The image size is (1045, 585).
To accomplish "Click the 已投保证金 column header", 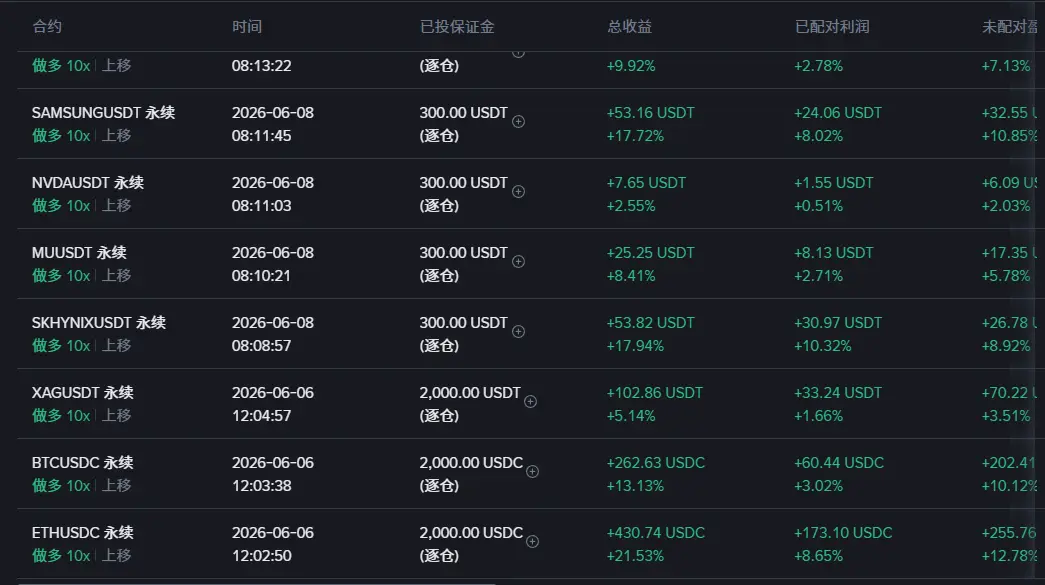I will coord(457,27).
